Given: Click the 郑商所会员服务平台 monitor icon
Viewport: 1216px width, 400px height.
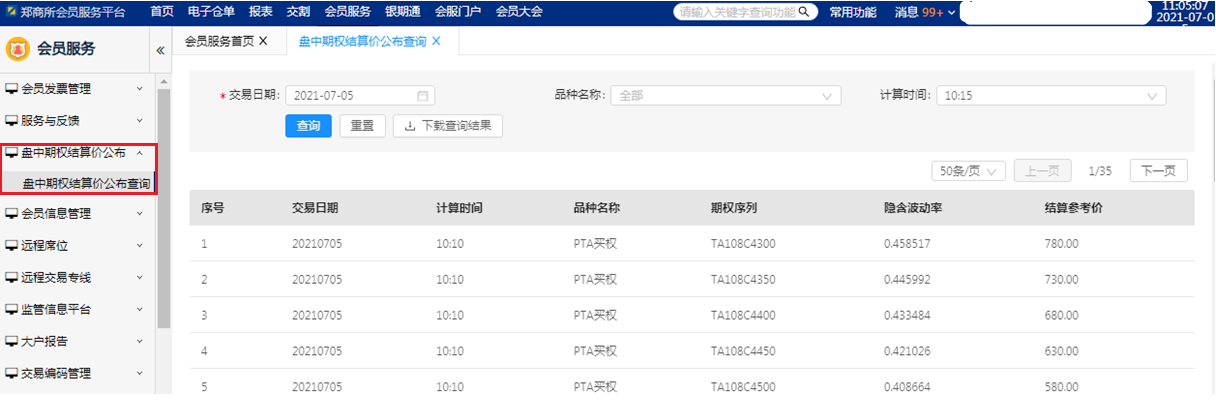Looking at the screenshot, I should [10, 11].
